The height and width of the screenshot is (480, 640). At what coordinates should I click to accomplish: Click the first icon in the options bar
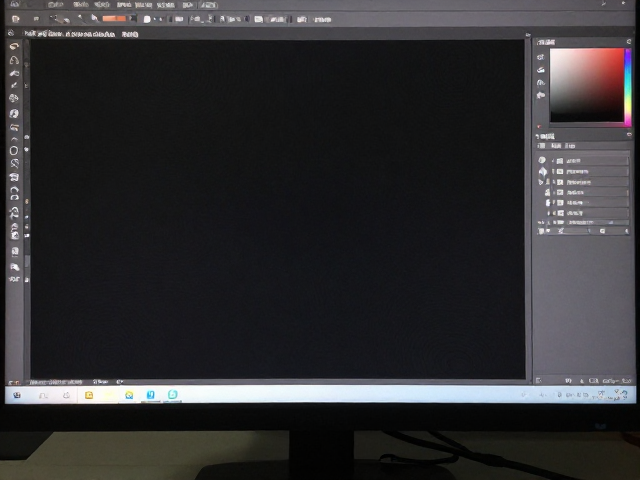pos(16,19)
